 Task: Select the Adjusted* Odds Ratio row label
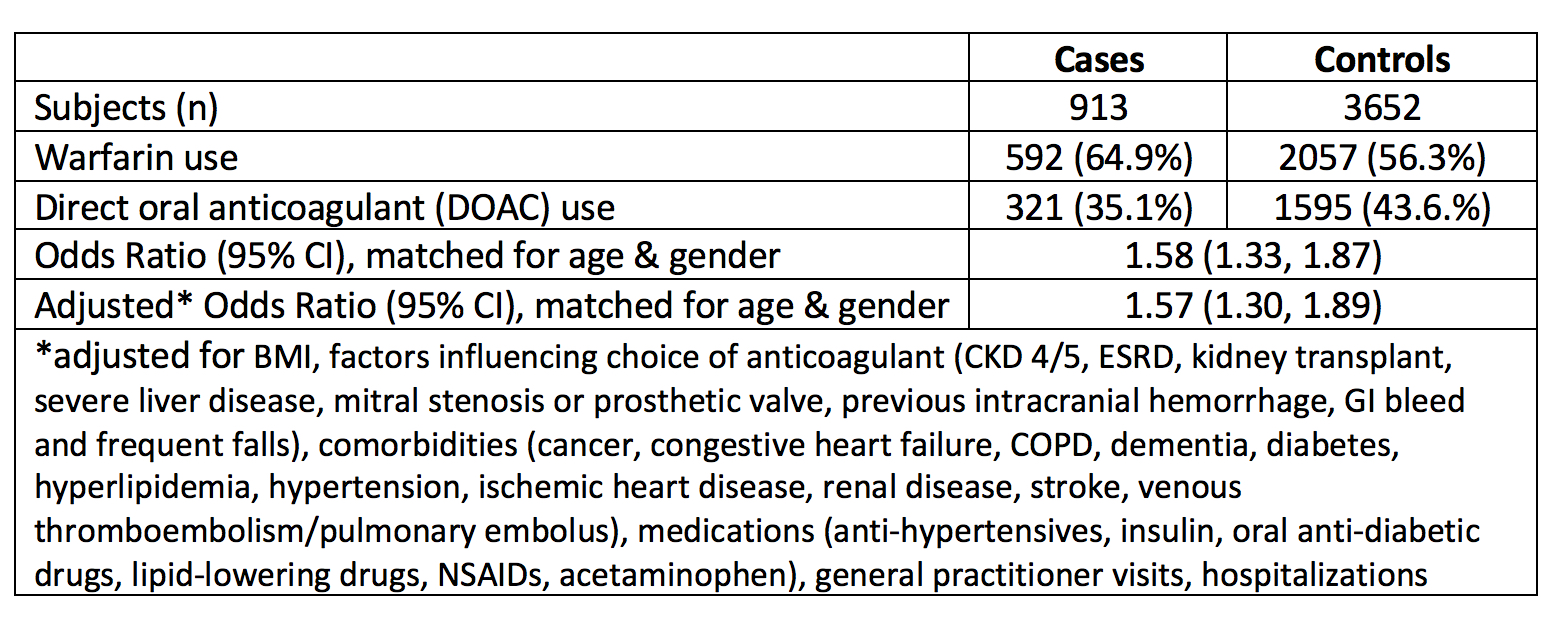[491, 304]
